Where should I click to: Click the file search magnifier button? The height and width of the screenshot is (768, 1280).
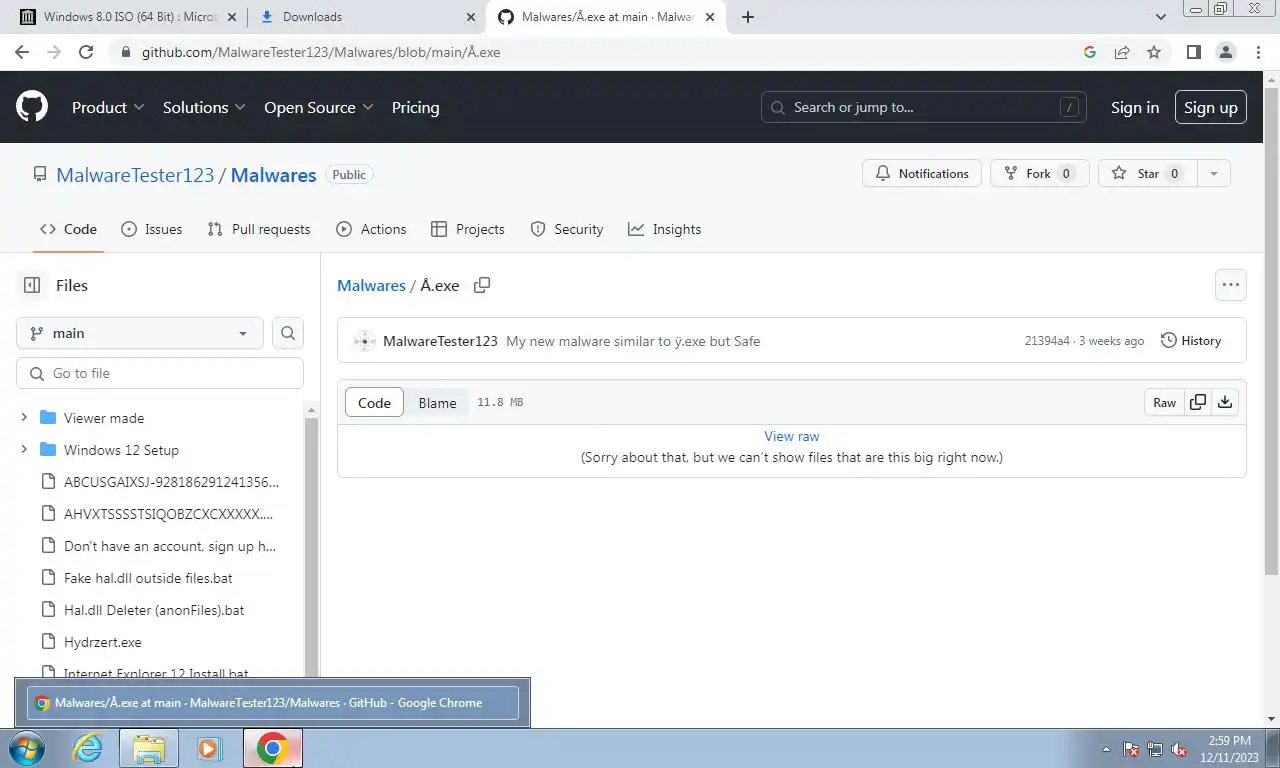[x=288, y=333]
